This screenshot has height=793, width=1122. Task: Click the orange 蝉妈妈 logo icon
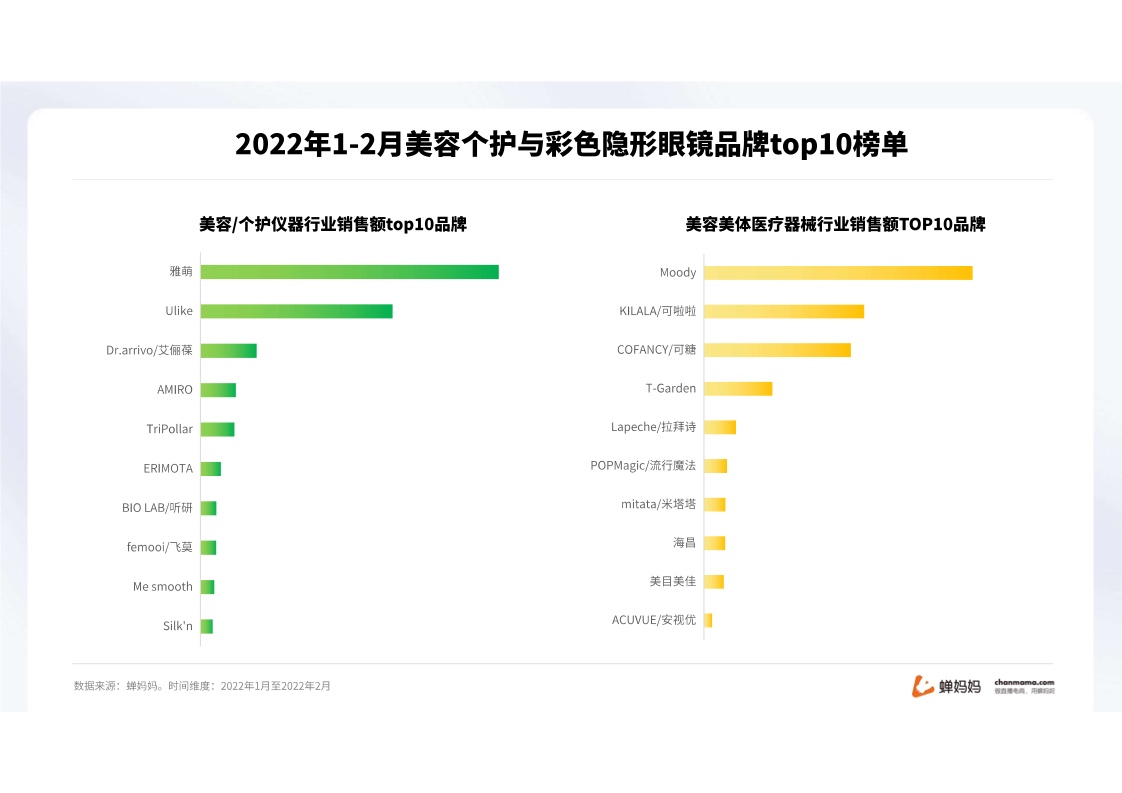(921, 686)
